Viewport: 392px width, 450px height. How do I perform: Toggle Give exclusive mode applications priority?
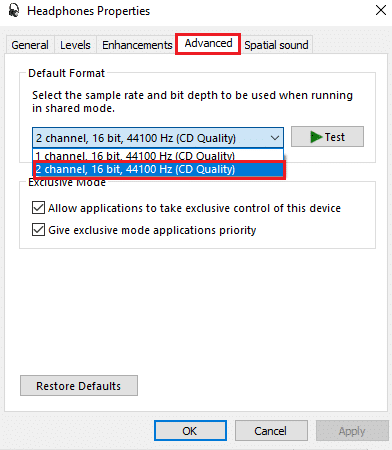[x=38, y=230]
